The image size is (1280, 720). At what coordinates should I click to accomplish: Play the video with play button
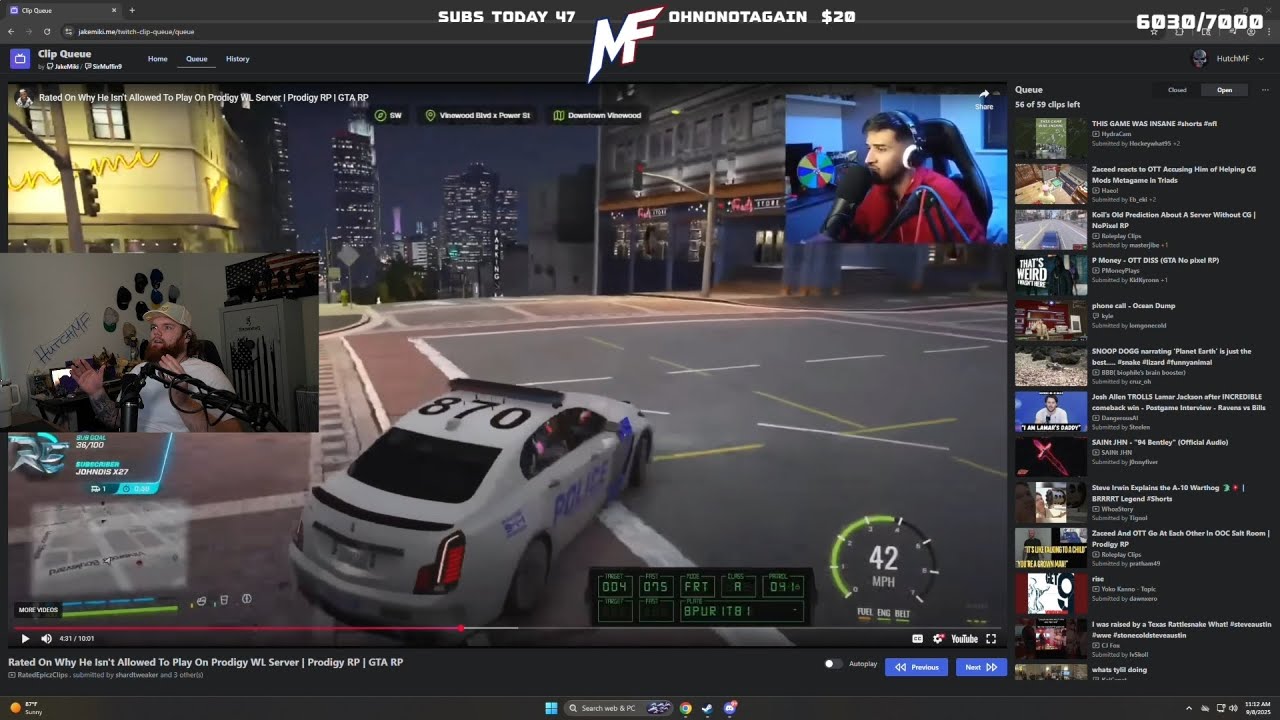coord(25,638)
